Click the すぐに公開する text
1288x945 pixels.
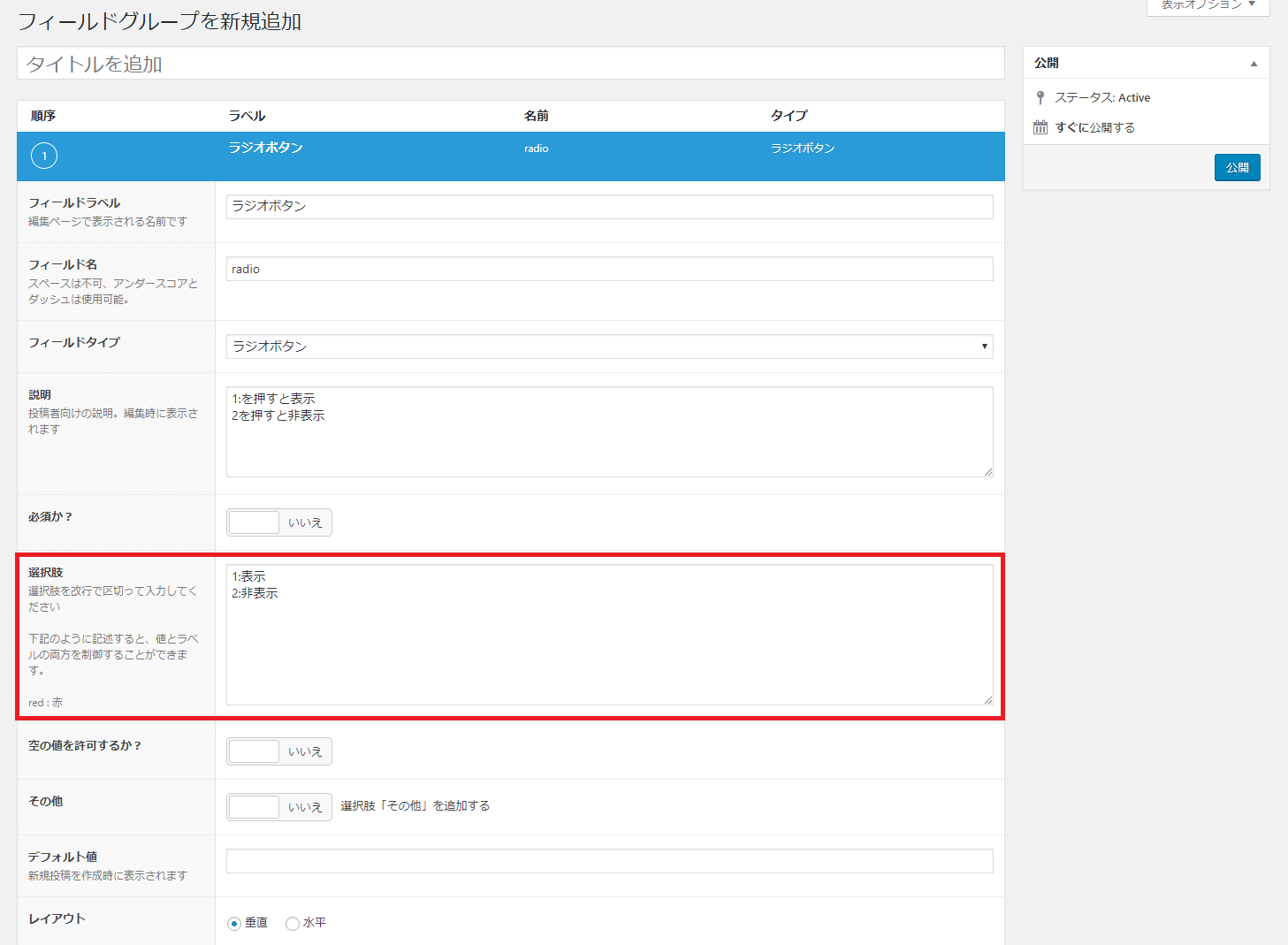pyautogui.click(x=1095, y=127)
